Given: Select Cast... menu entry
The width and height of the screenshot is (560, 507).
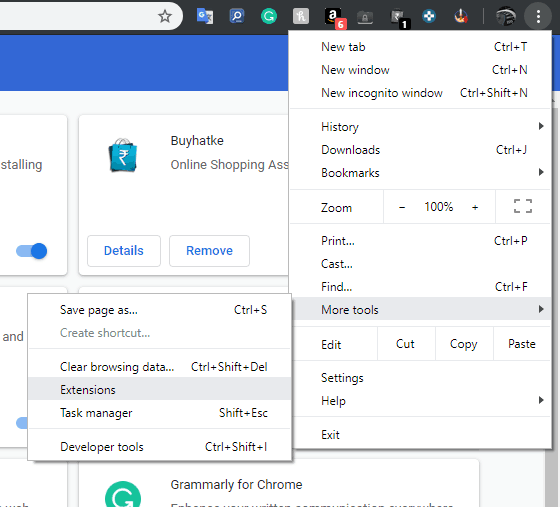Looking at the screenshot, I should [x=421, y=264].
